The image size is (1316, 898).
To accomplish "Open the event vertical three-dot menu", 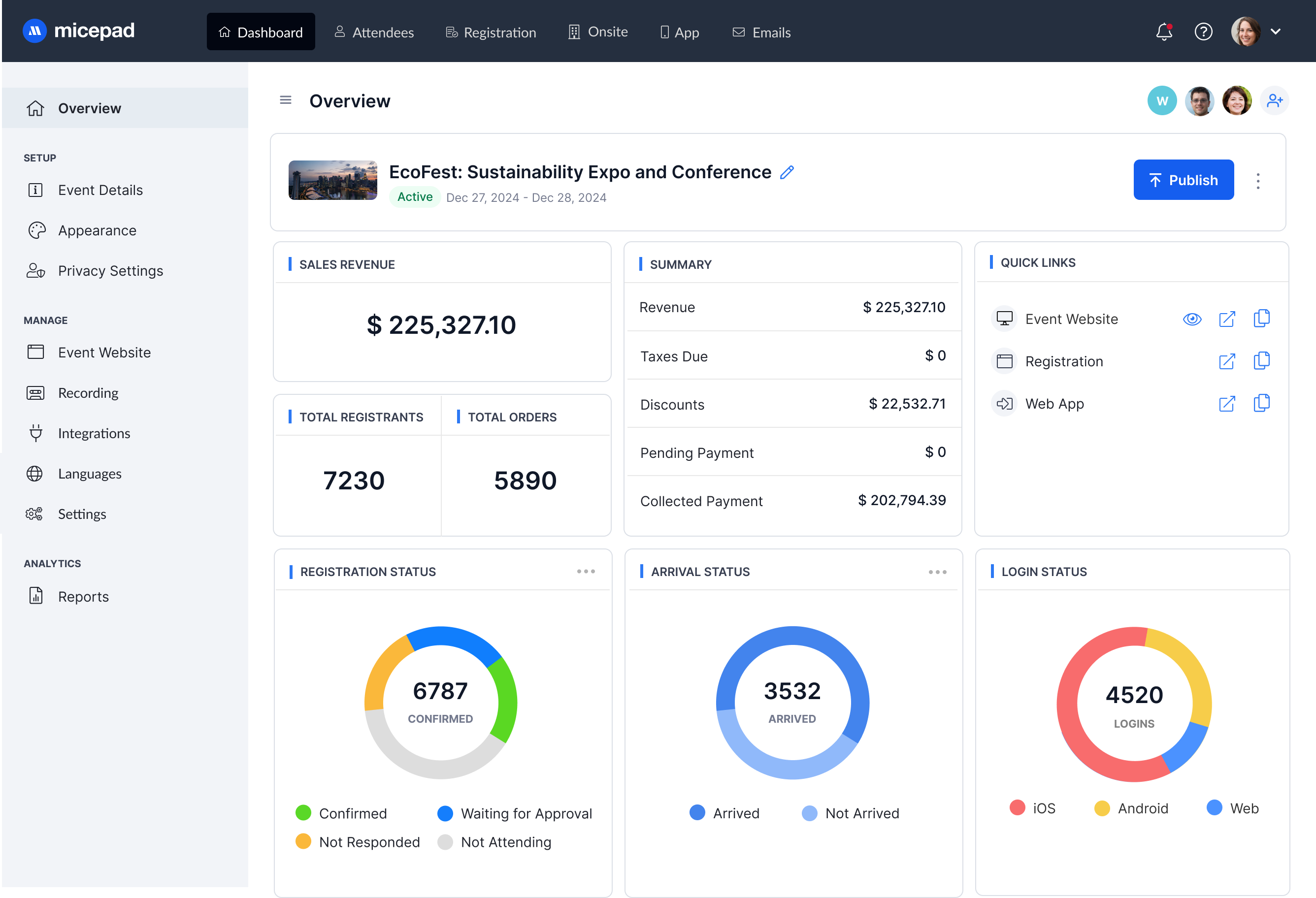I will point(1258,181).
